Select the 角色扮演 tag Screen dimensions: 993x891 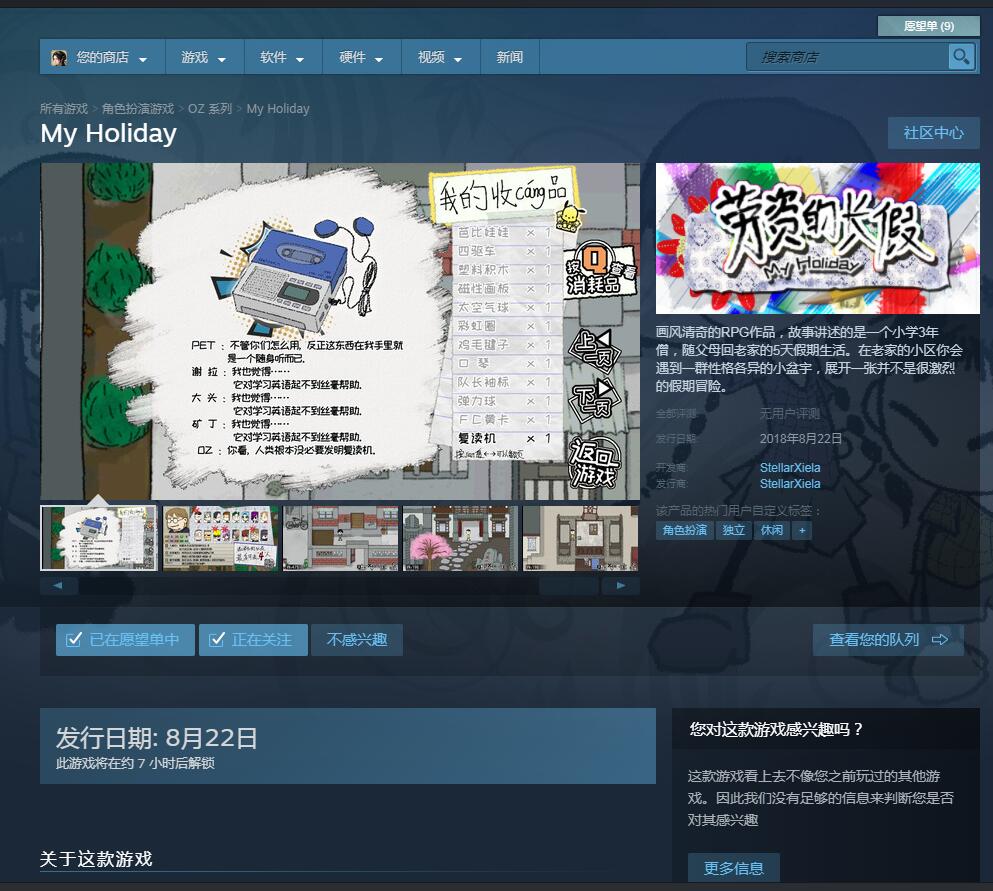point(685,530)
